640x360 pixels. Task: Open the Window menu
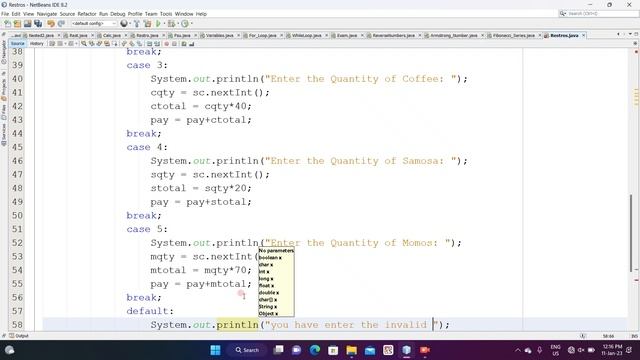[x=184, y=14]
